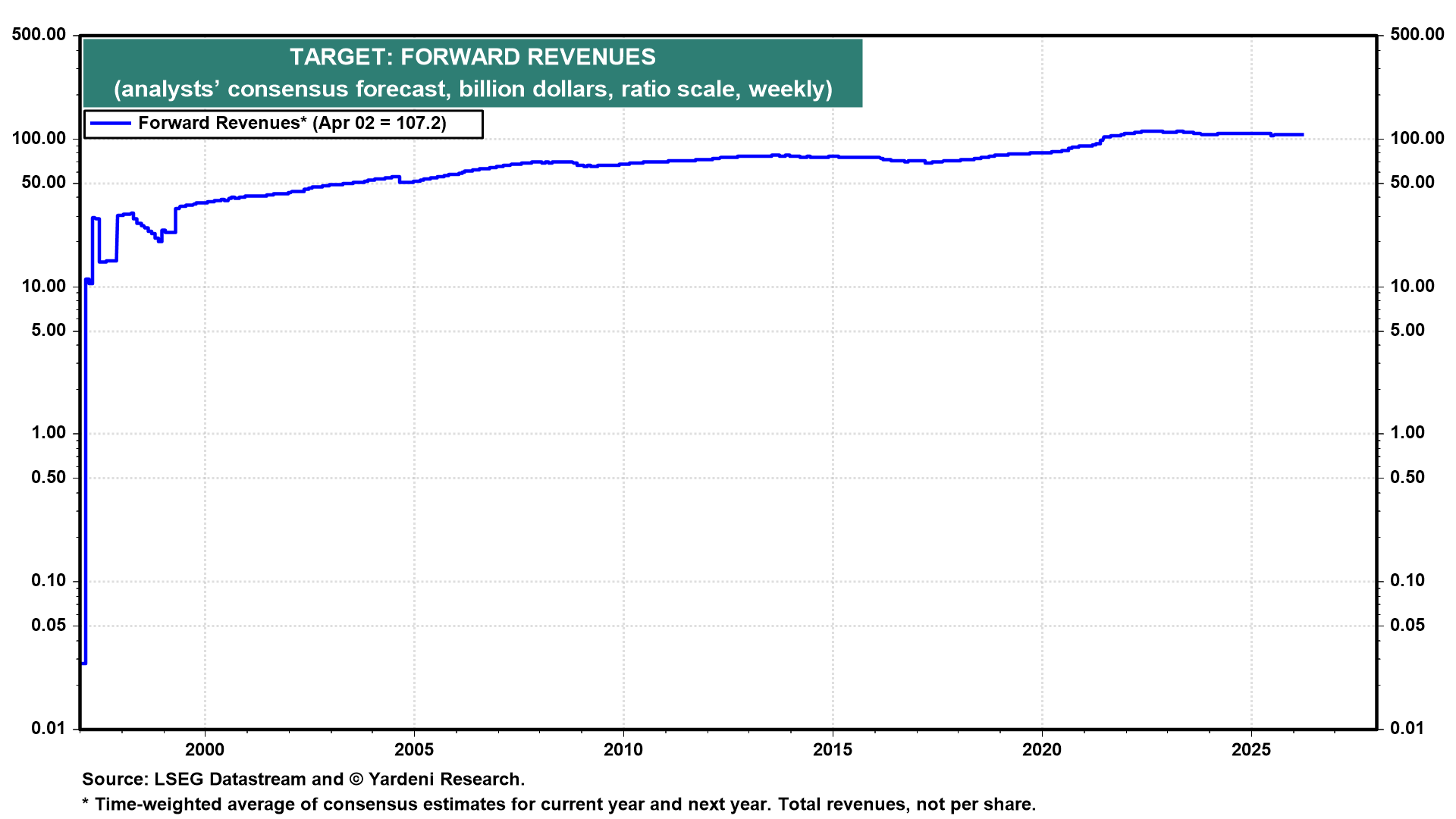Click the chart title 'TARGET: FORWARD REVENUES'

coord(472,57)
